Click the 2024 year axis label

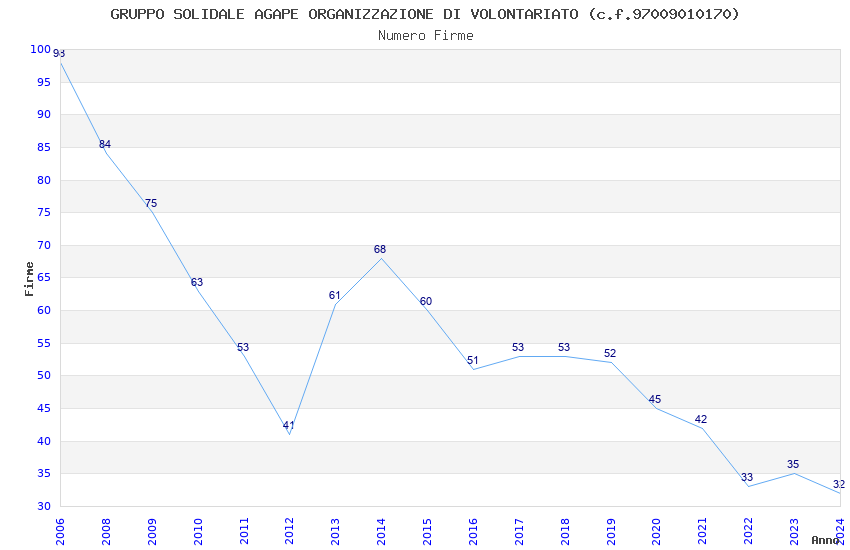[840, 531]
